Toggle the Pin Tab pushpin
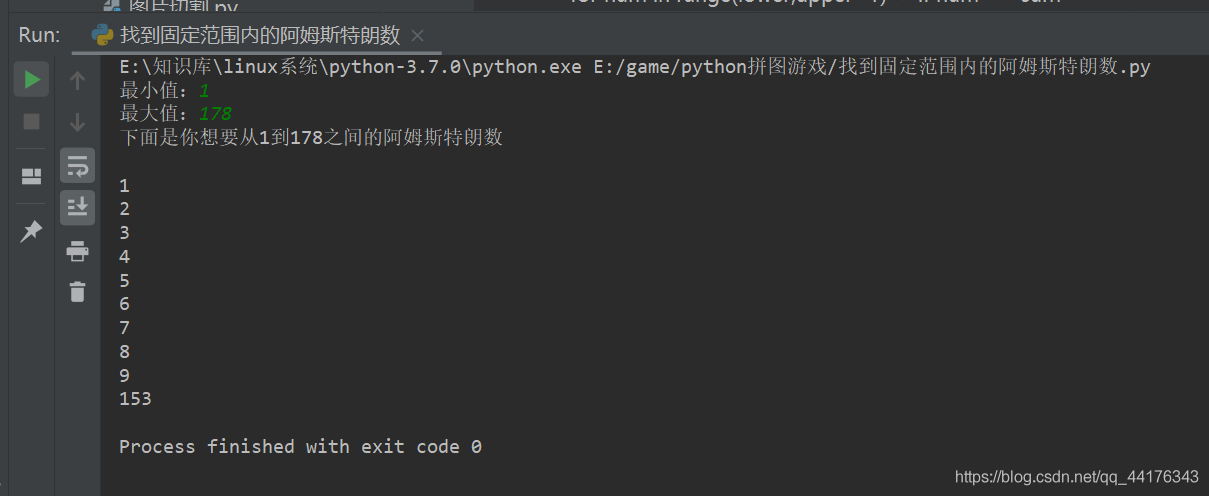 tap(31, 231)
